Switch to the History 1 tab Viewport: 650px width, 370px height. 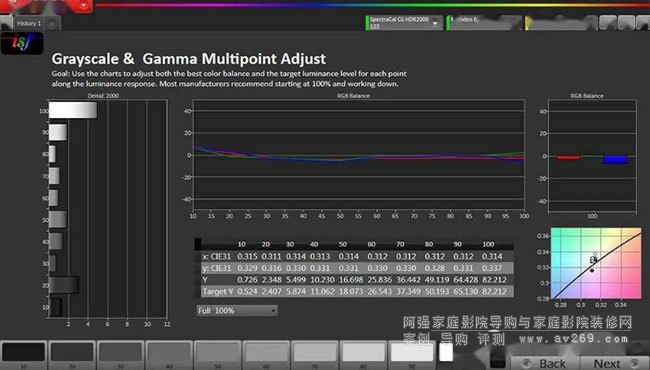pyautogui.click(x=29, y=24)
